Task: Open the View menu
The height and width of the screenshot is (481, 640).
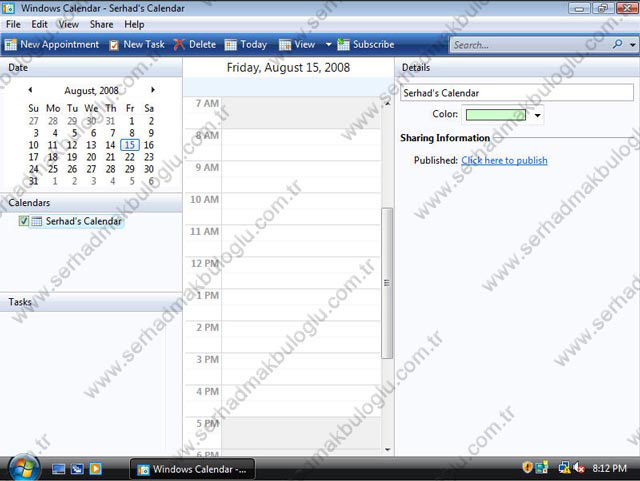Action: (69, 24)
